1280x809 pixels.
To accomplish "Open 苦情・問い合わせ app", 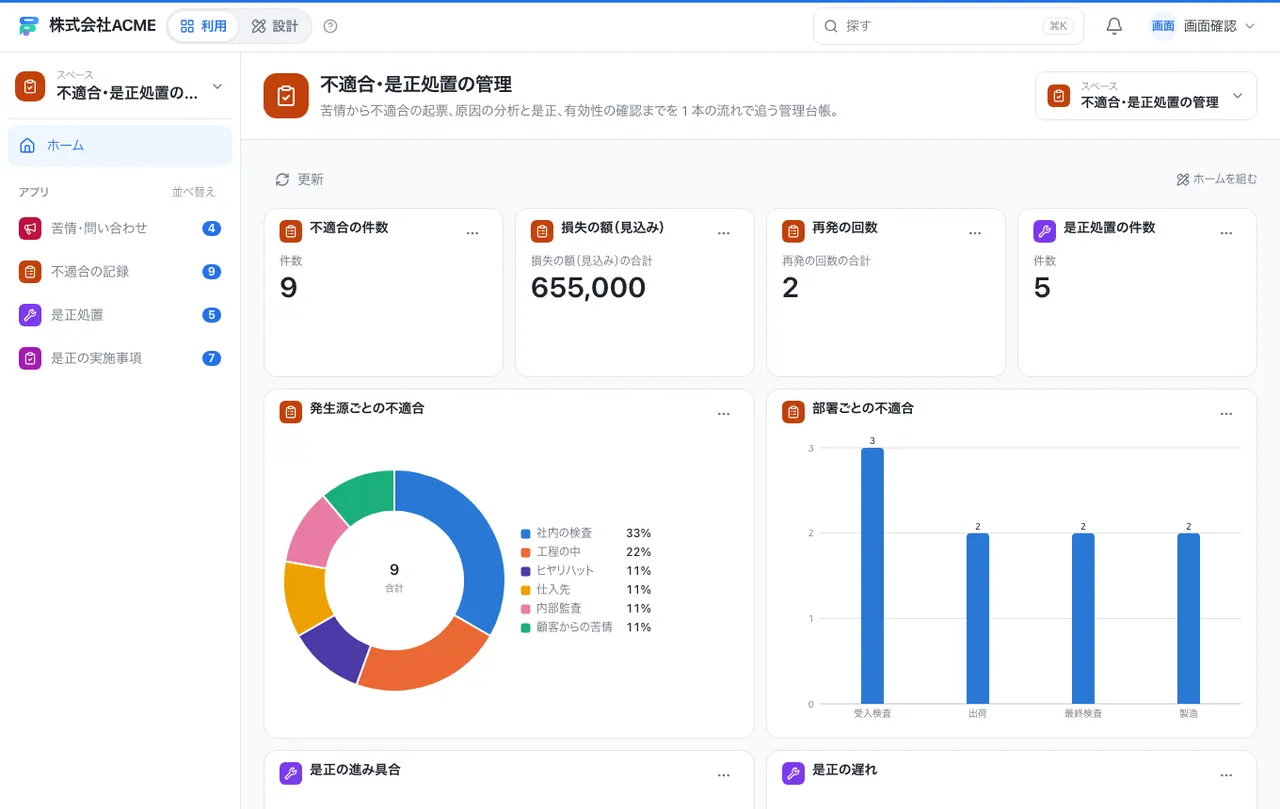I will (x=120, y=228).
